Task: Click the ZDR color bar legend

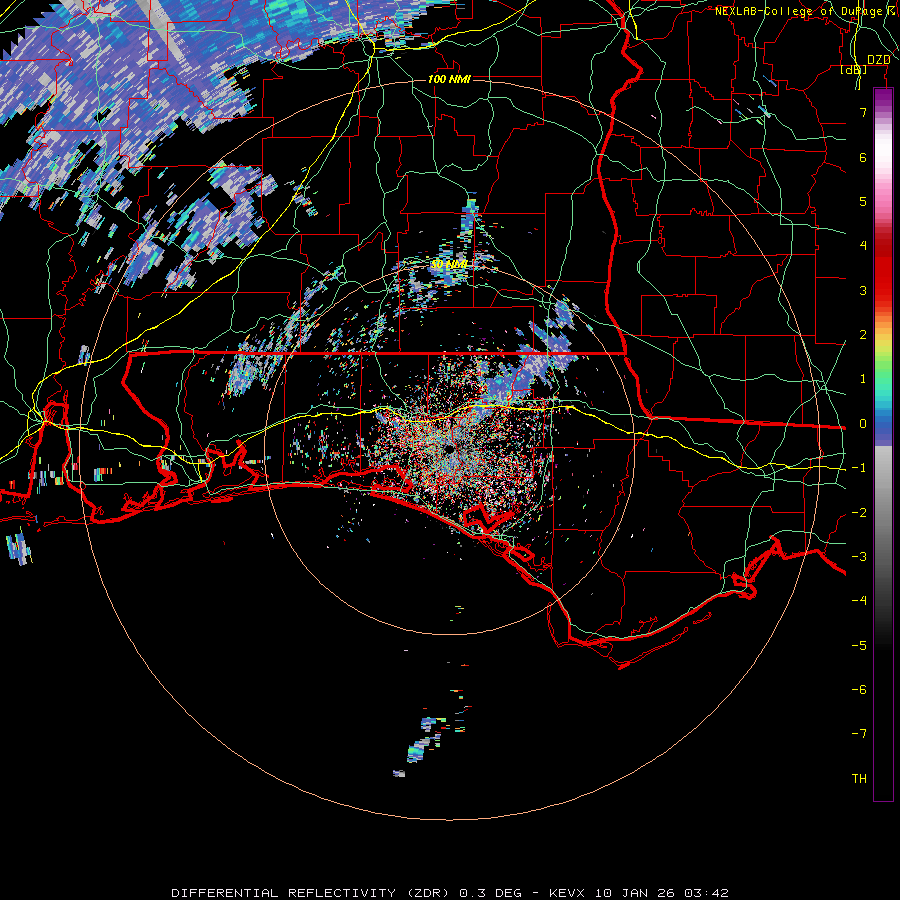Action: click(883, 445)
